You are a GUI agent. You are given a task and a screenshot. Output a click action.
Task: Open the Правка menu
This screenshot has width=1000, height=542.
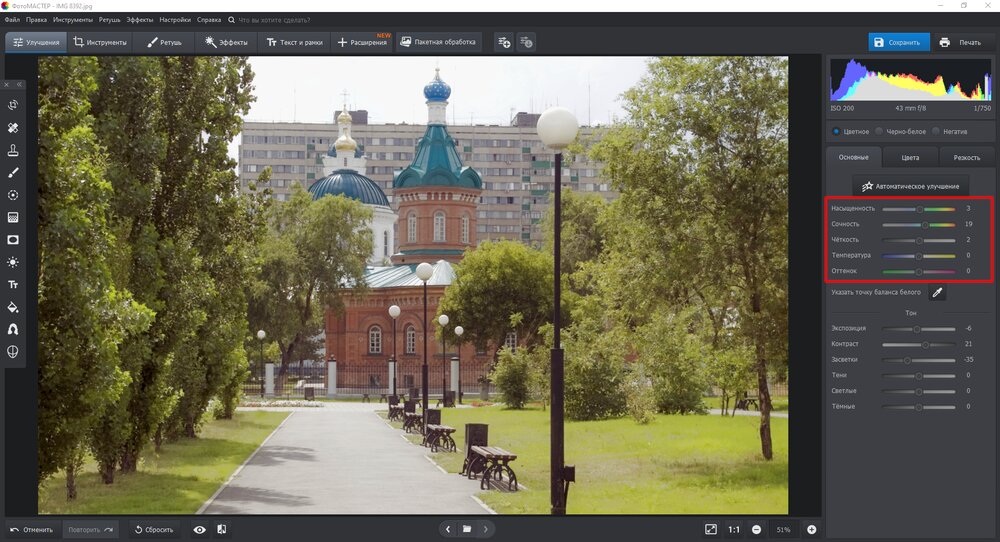(36, 20)
